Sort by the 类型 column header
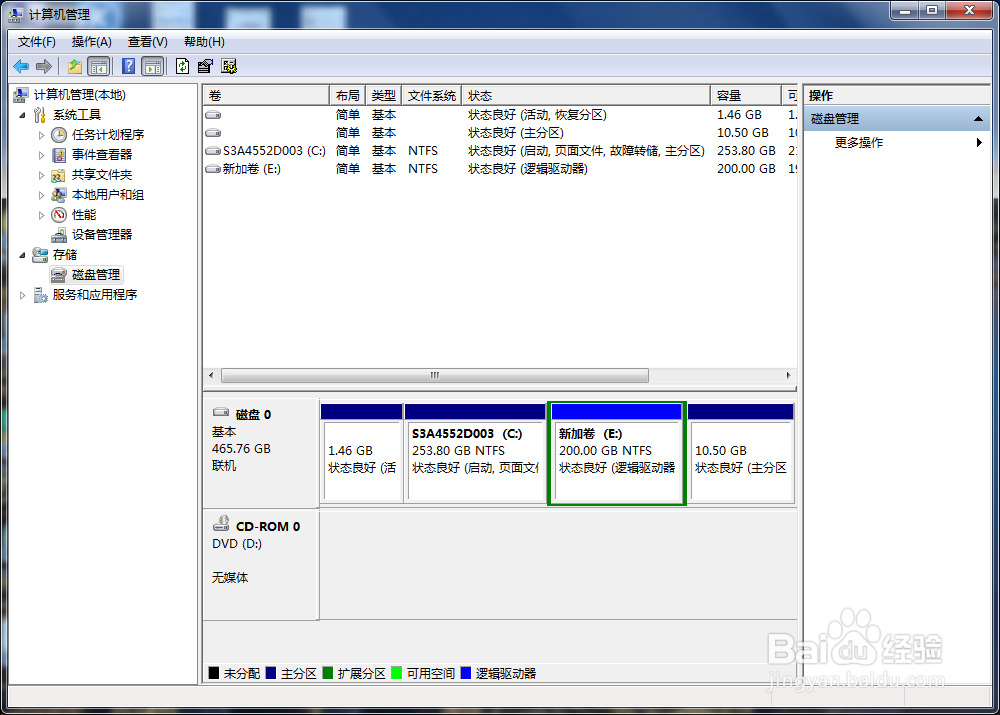Image resolution: width=1000 pixels, height=715 pixels. (x=383, y=96)
